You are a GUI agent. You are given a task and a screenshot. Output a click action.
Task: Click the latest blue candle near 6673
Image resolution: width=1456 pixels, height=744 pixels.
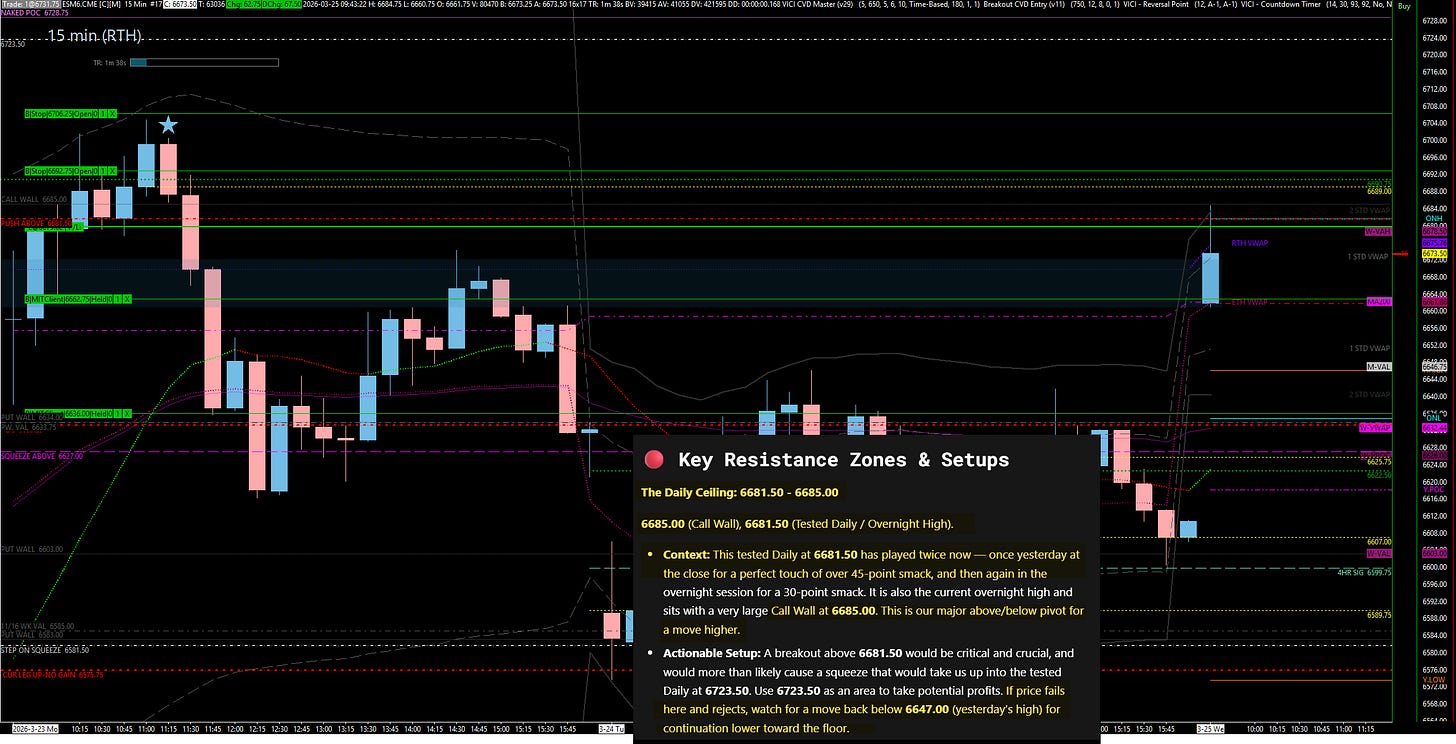click(1210, 278)
